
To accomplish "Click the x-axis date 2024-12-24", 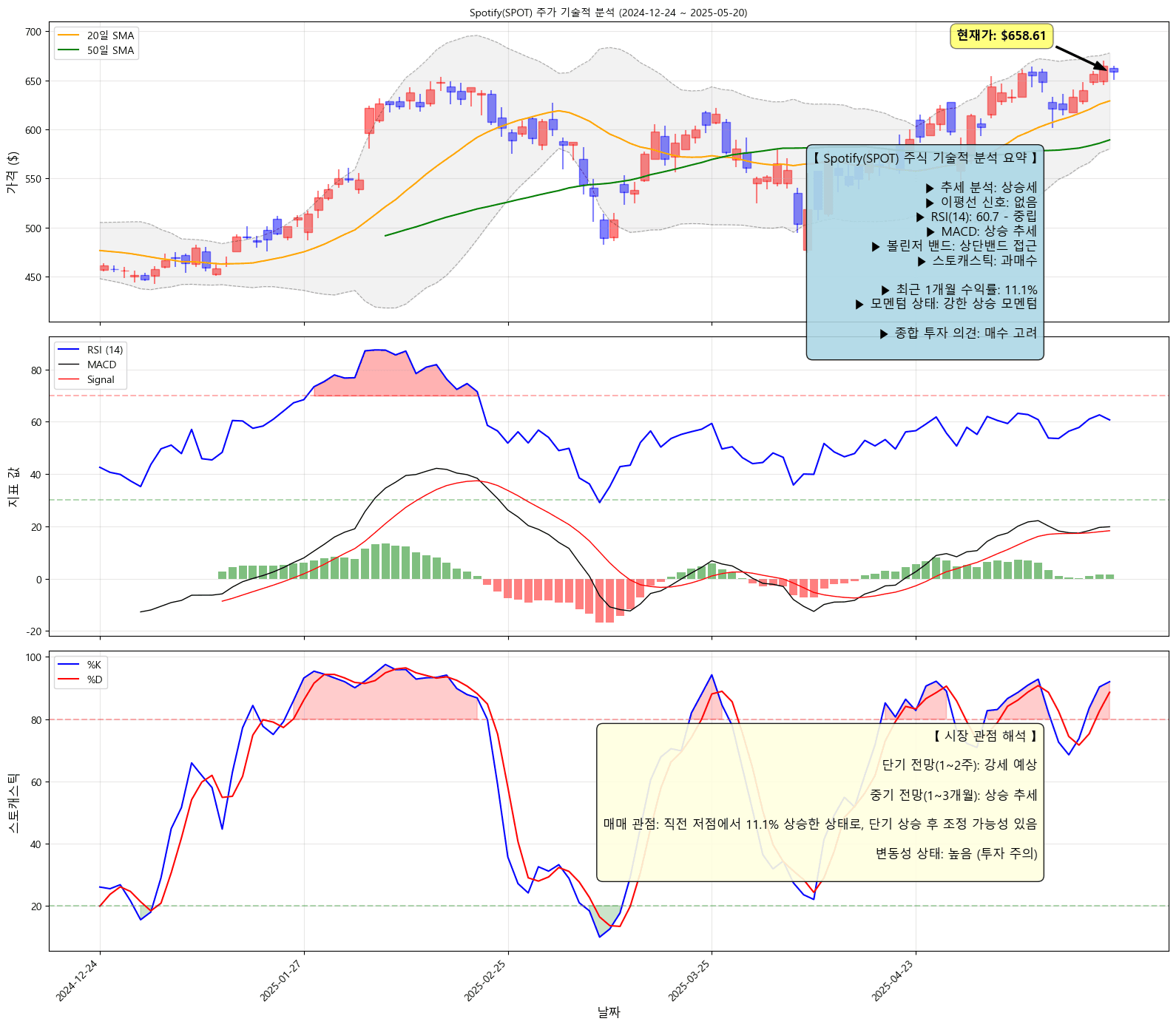I will [x=77, y=980].
